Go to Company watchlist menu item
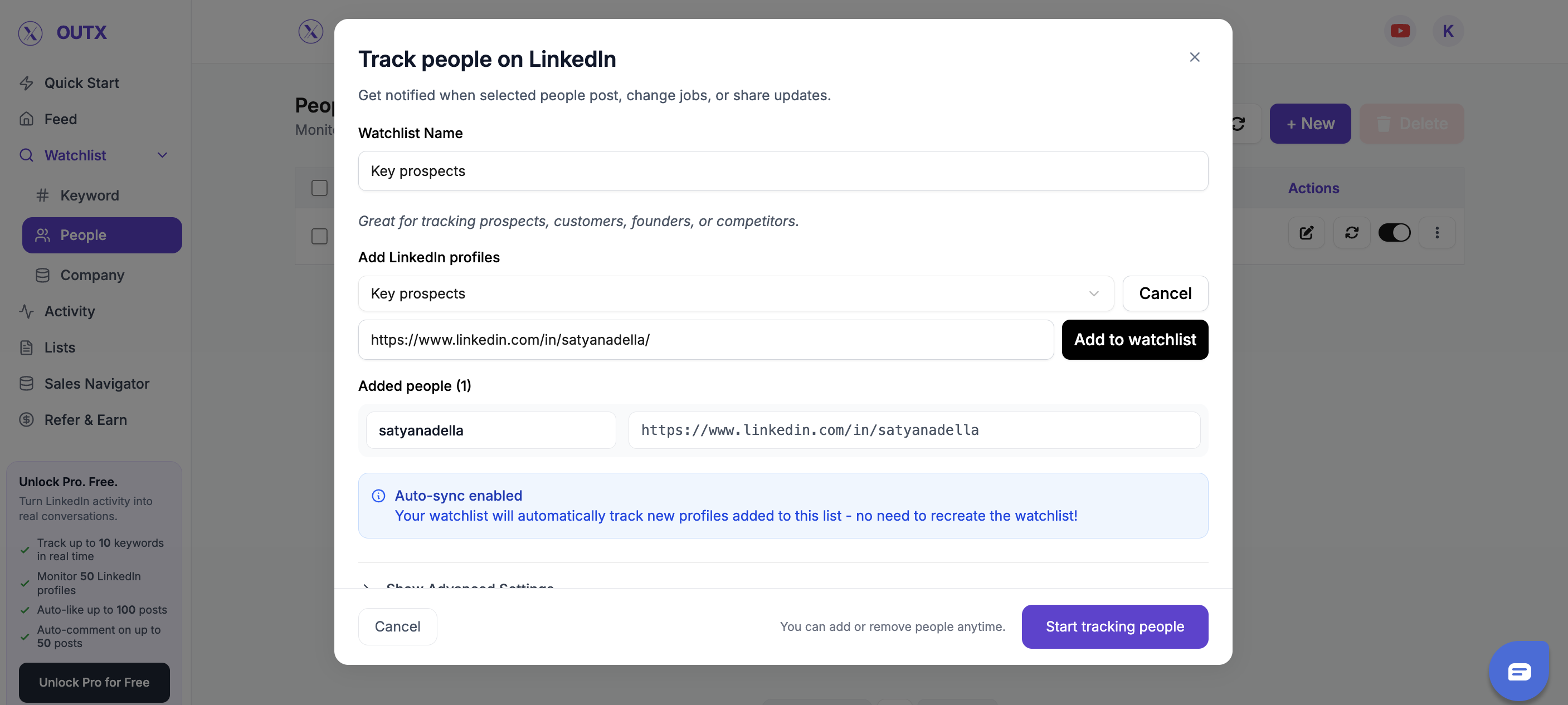 (x=92, y=275)
